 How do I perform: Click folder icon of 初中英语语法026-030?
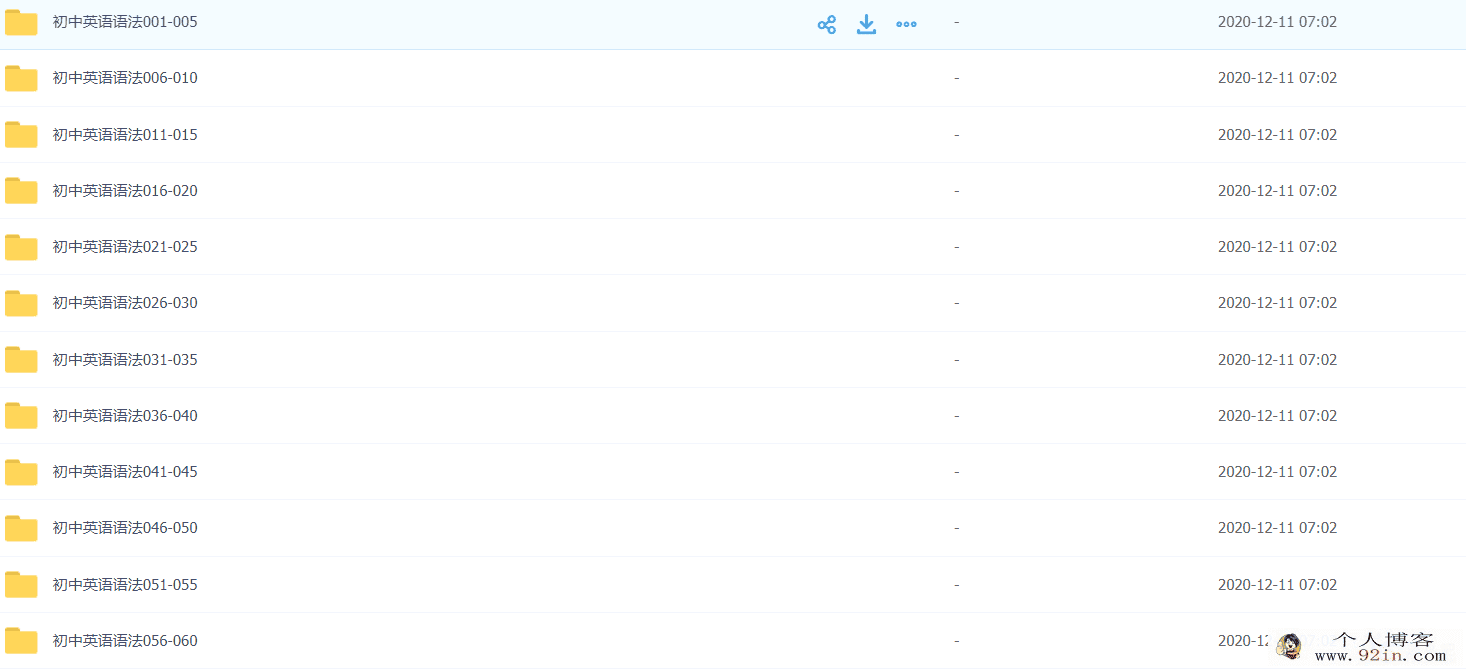(x=21, y=303)
